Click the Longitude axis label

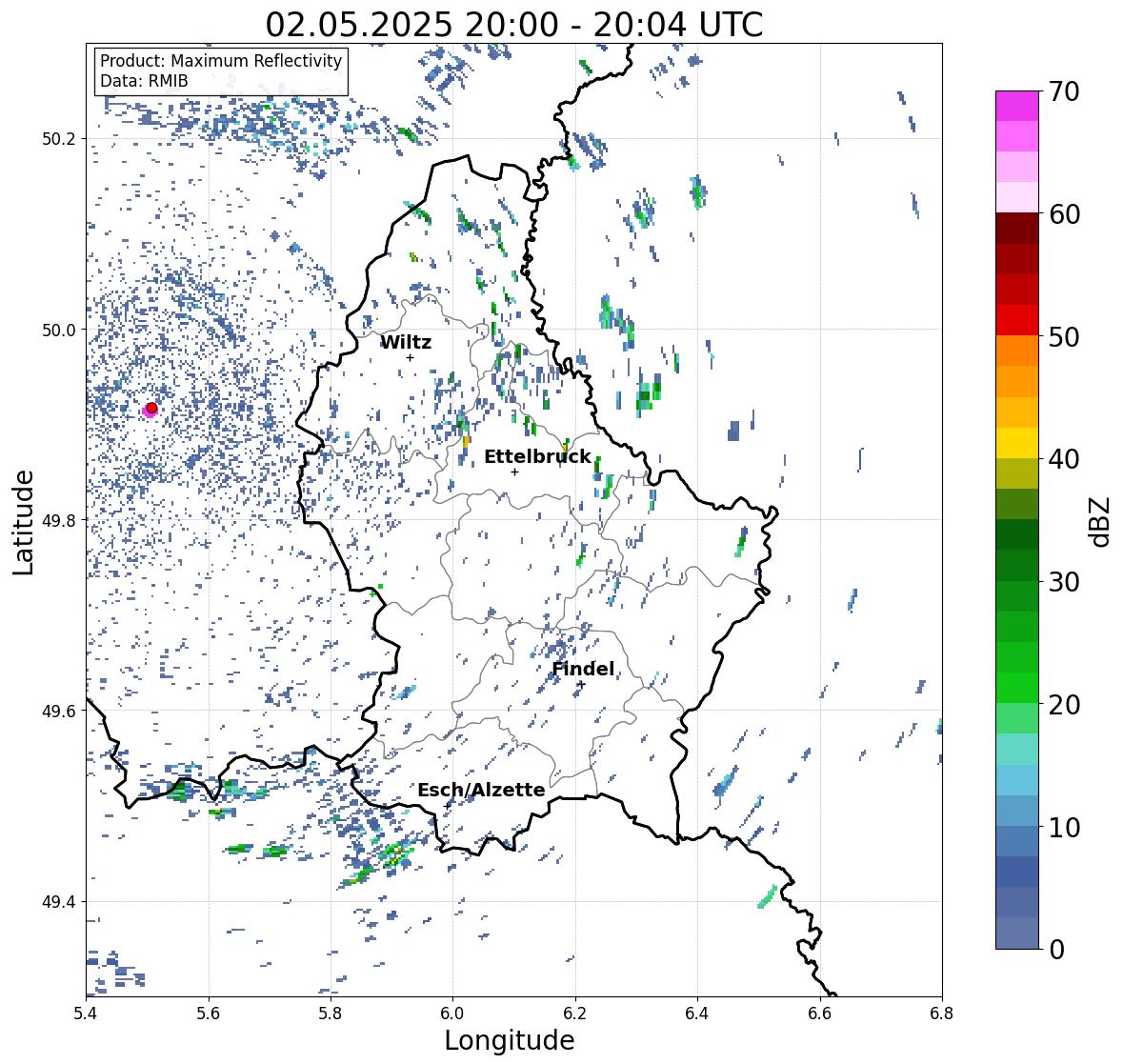pos(510,1040)
